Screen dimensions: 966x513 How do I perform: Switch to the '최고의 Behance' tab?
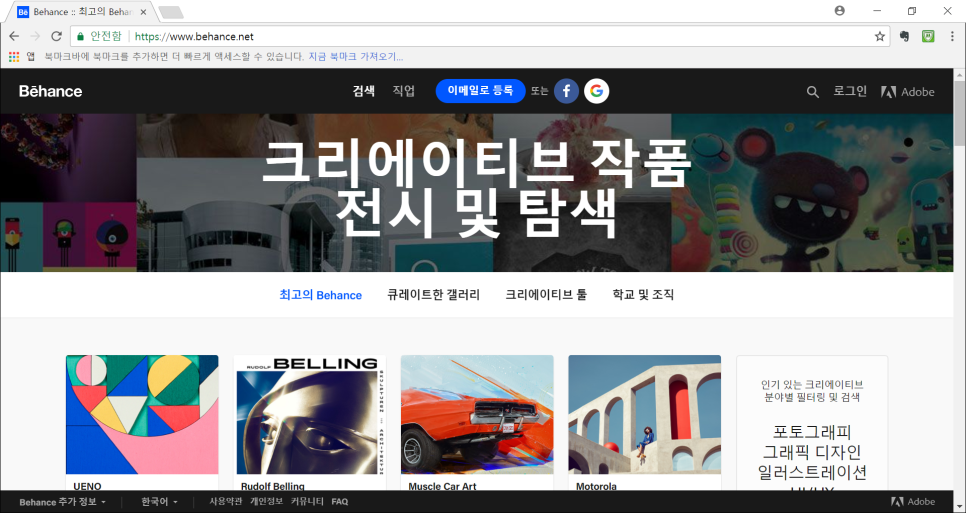pos(320,295)
